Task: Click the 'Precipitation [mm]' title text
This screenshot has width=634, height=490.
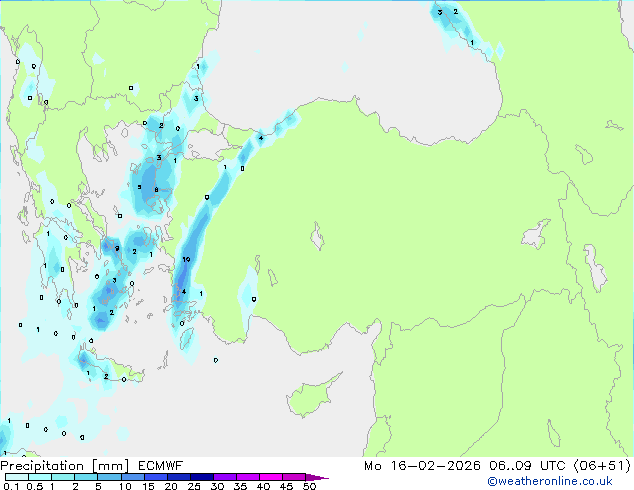Action: pos(65,466)
